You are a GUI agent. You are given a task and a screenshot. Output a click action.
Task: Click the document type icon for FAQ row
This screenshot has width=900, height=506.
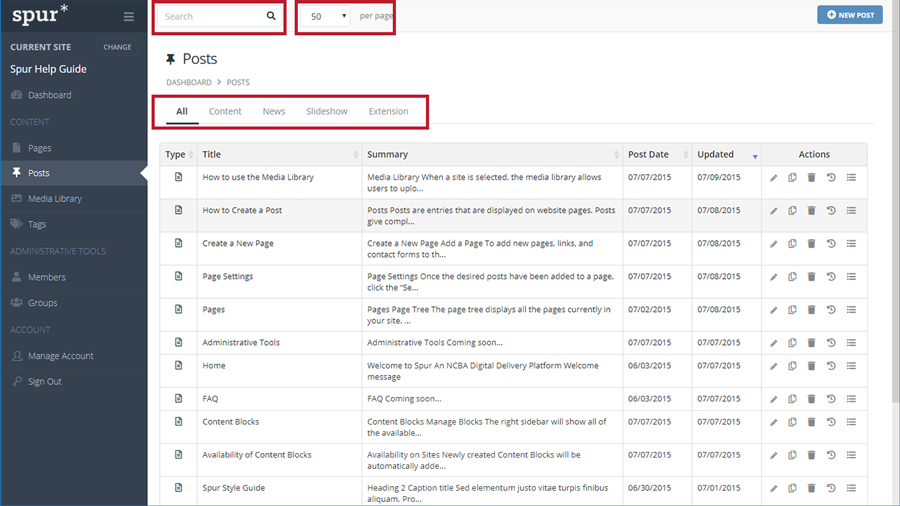pyautogui.click(x=179, y=398)
